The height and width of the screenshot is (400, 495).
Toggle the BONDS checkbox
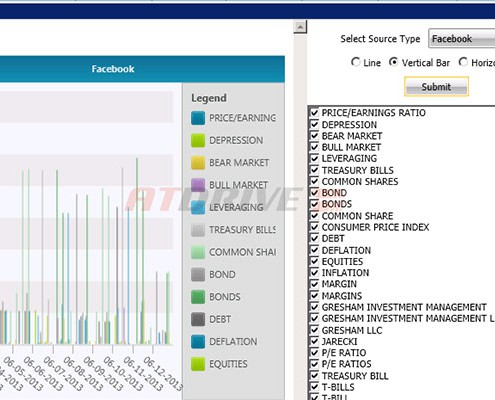[314, 204]
